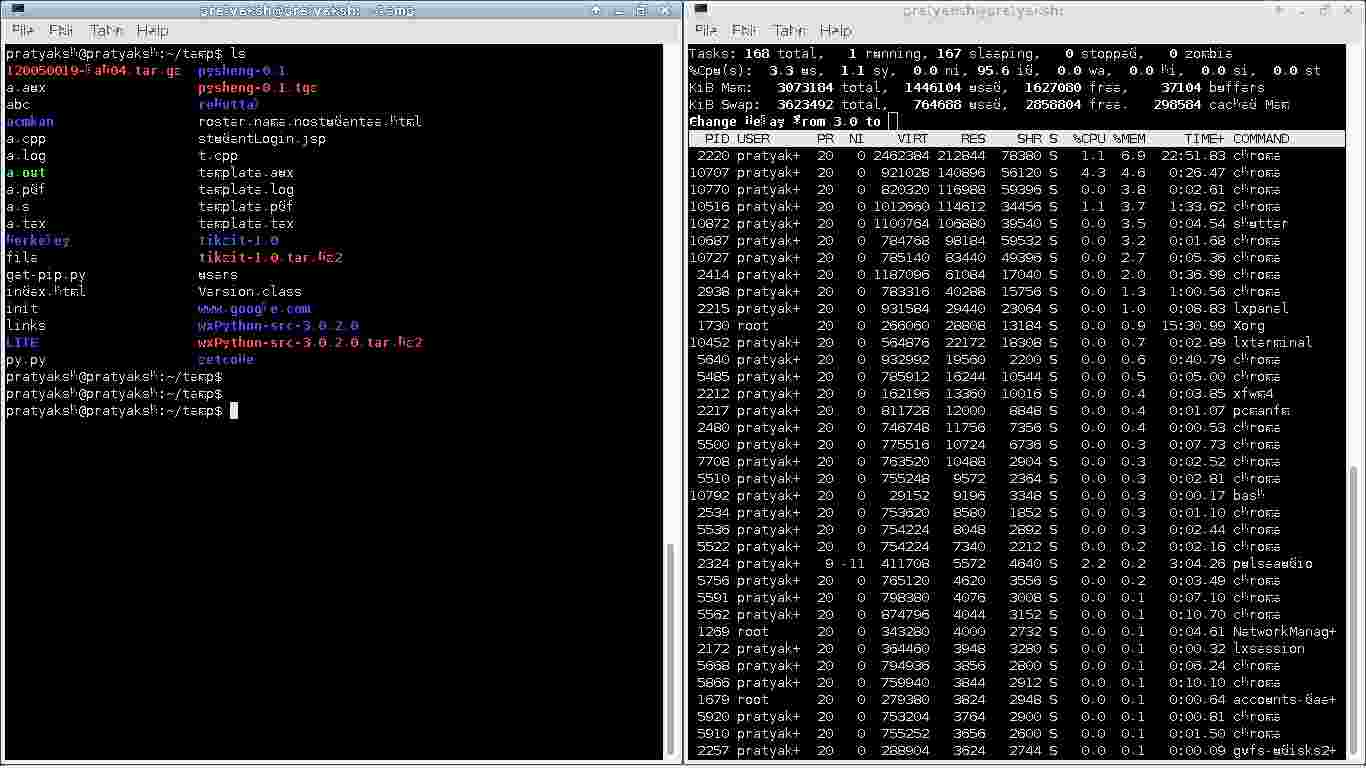This screenshot has width=1366, height=768.
Task: Click the 'KiB Swap' summary line
Action: coord(989,105)
